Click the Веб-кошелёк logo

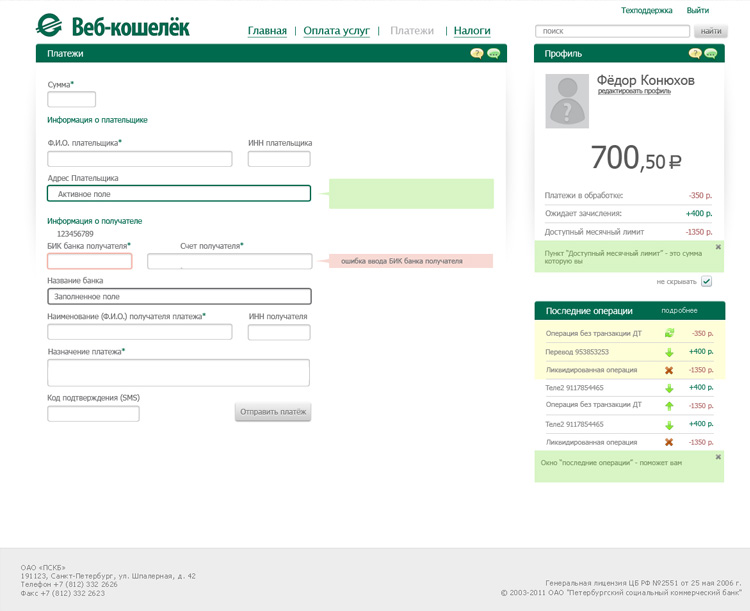(x=113, y=26)
